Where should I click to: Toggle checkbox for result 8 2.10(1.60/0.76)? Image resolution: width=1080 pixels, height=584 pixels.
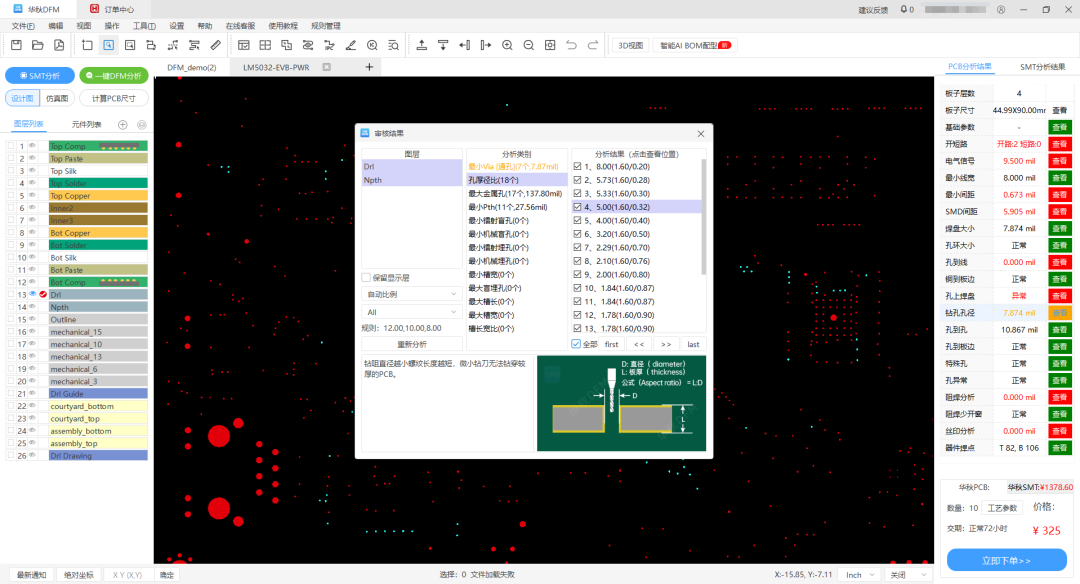click(x=577, y=261)
